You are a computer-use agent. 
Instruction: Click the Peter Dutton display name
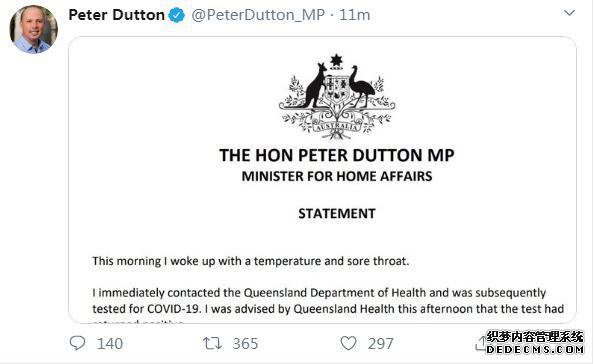point(116,15)
